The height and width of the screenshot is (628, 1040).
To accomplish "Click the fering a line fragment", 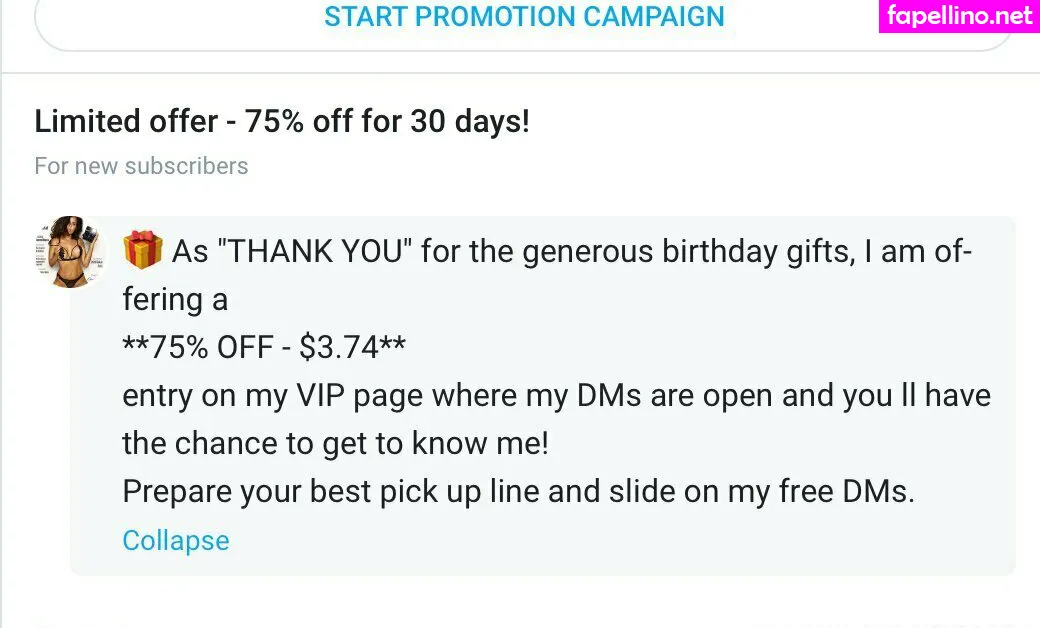I will click(175, 299).
